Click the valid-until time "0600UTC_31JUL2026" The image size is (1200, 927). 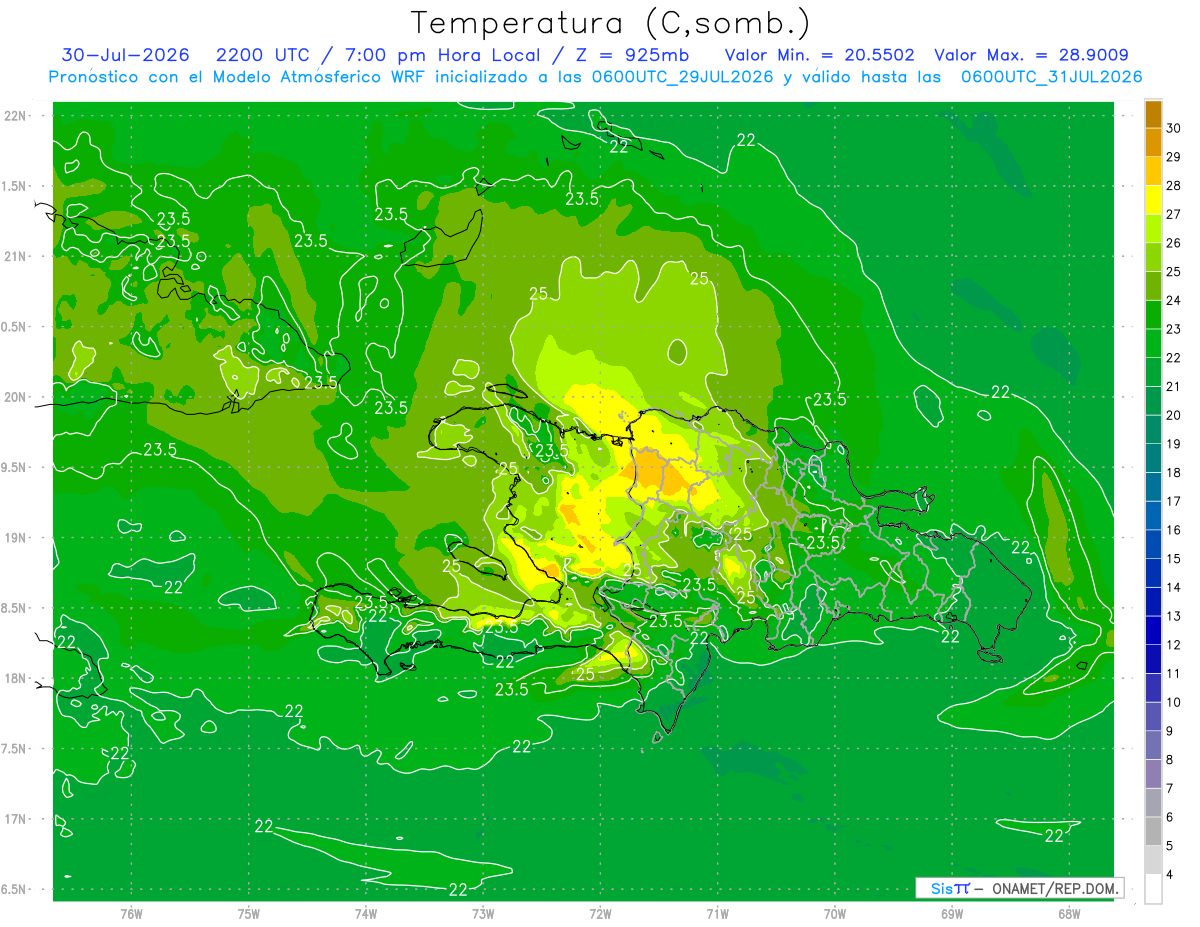pyautogui.click(x=1051, y=76)
